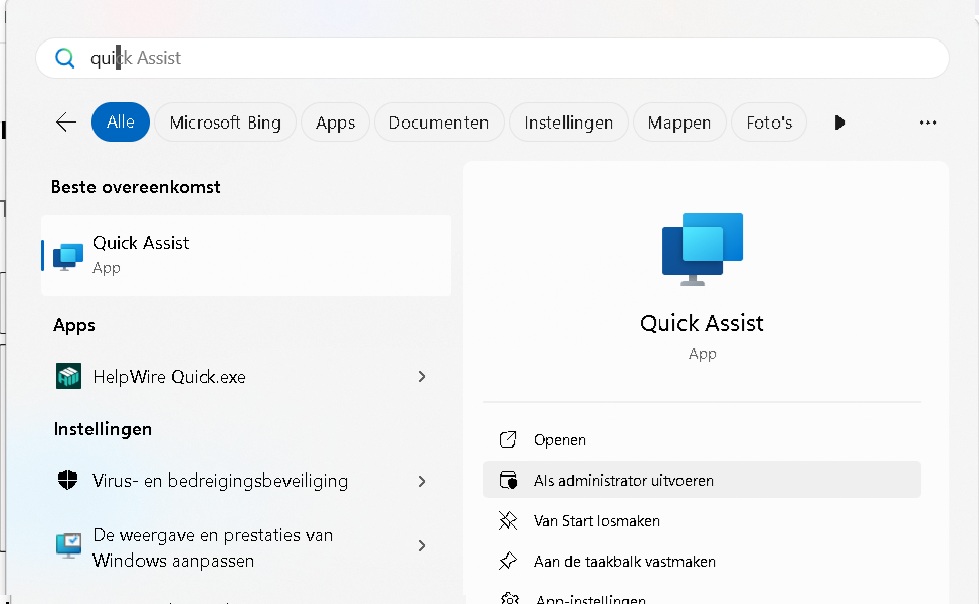
Task: Click the Quick Assist icon in best match
Action: pyautogui.click(x=67, y=257)
